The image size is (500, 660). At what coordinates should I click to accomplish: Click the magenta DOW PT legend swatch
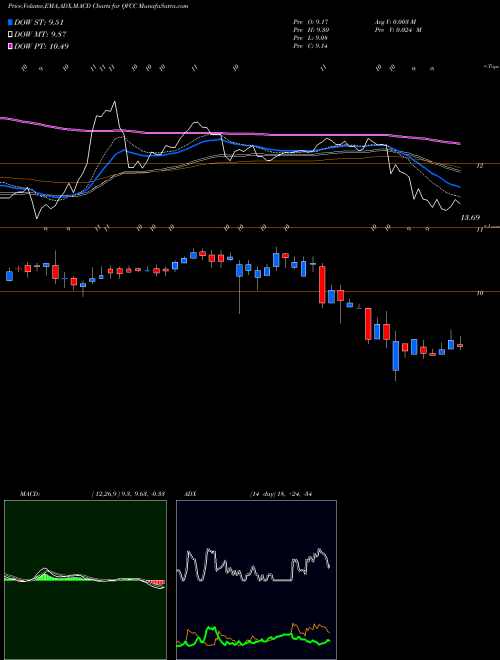point(10,46)
